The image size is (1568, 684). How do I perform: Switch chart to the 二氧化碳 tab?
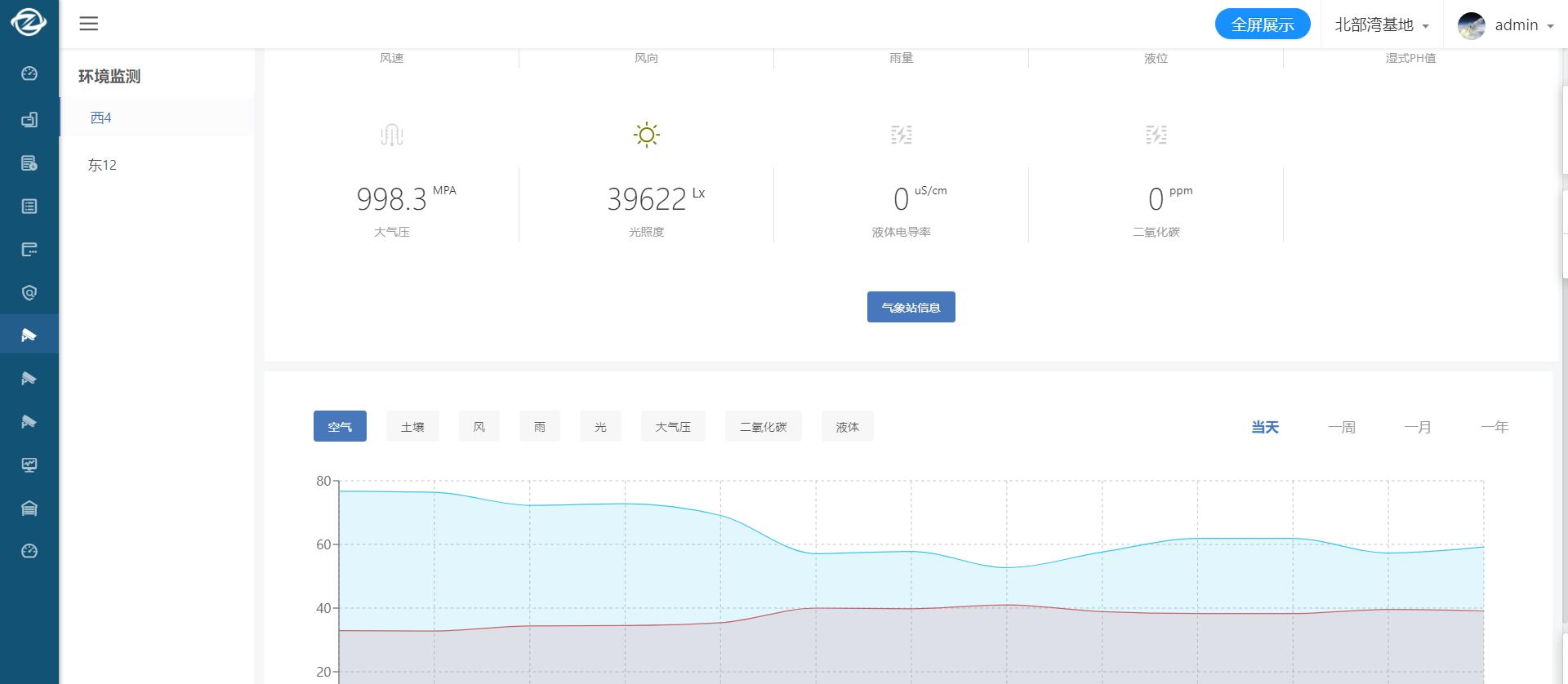(x=763, y=427)
